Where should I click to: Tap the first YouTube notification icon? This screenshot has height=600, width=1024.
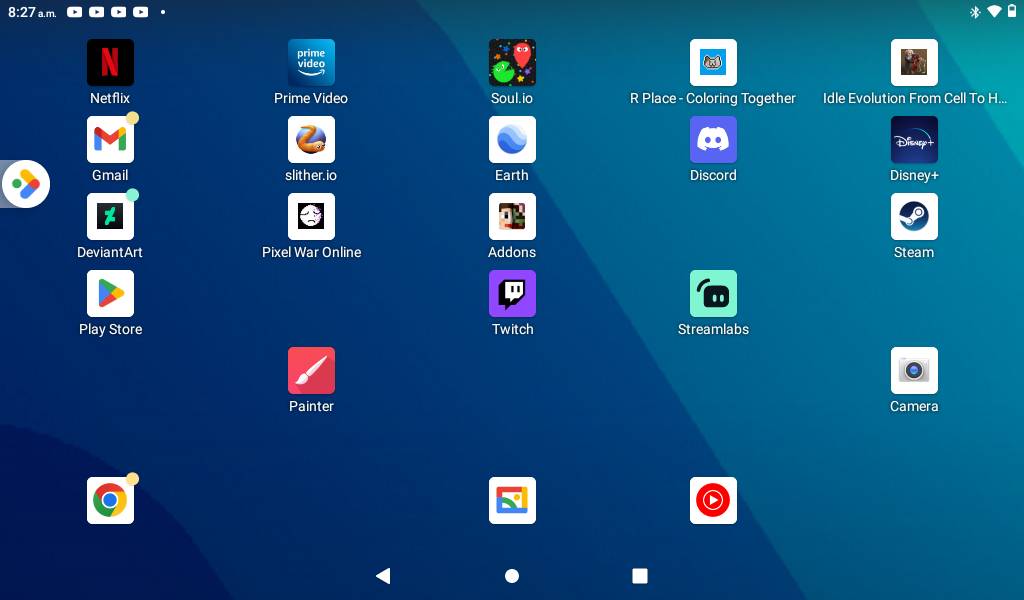coord(74,12)
